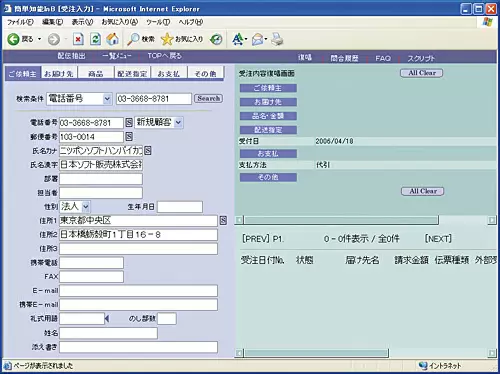Viewport: 500px width, 374px height.
Task: Click the text size A icon
Action: point(237,39)
